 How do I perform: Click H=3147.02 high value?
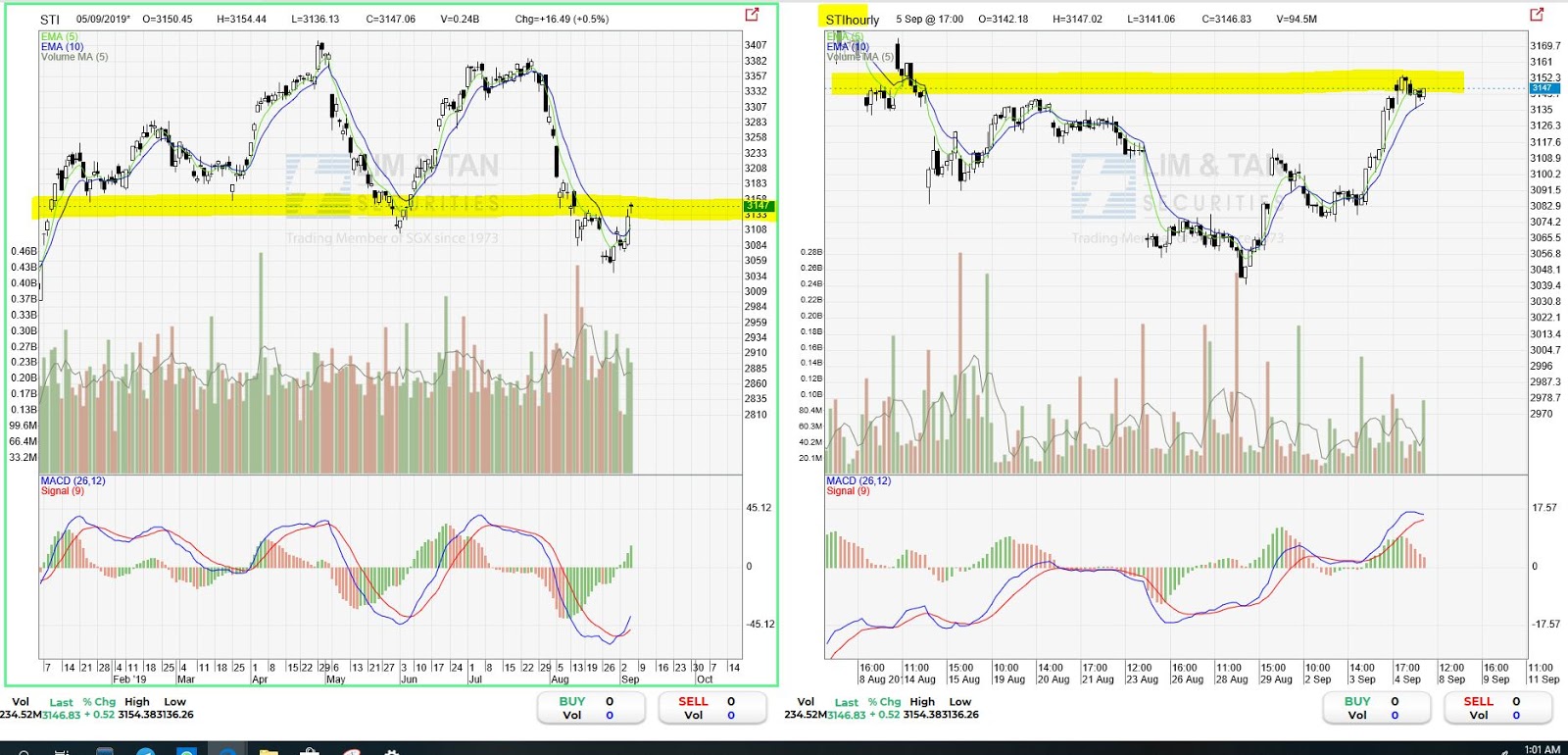pos(1078,20)
